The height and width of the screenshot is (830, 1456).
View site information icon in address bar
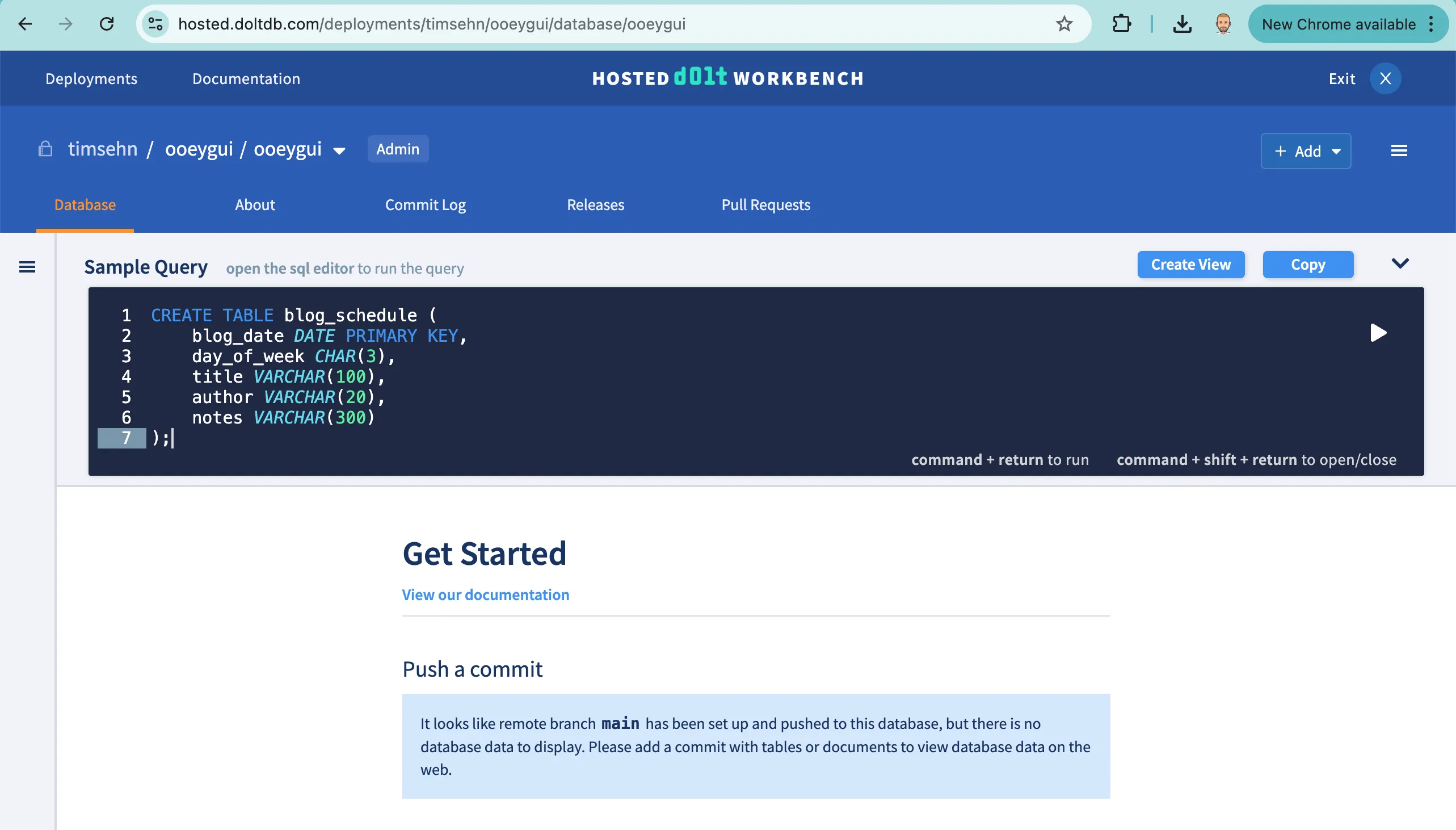click(x=155, y=24)
